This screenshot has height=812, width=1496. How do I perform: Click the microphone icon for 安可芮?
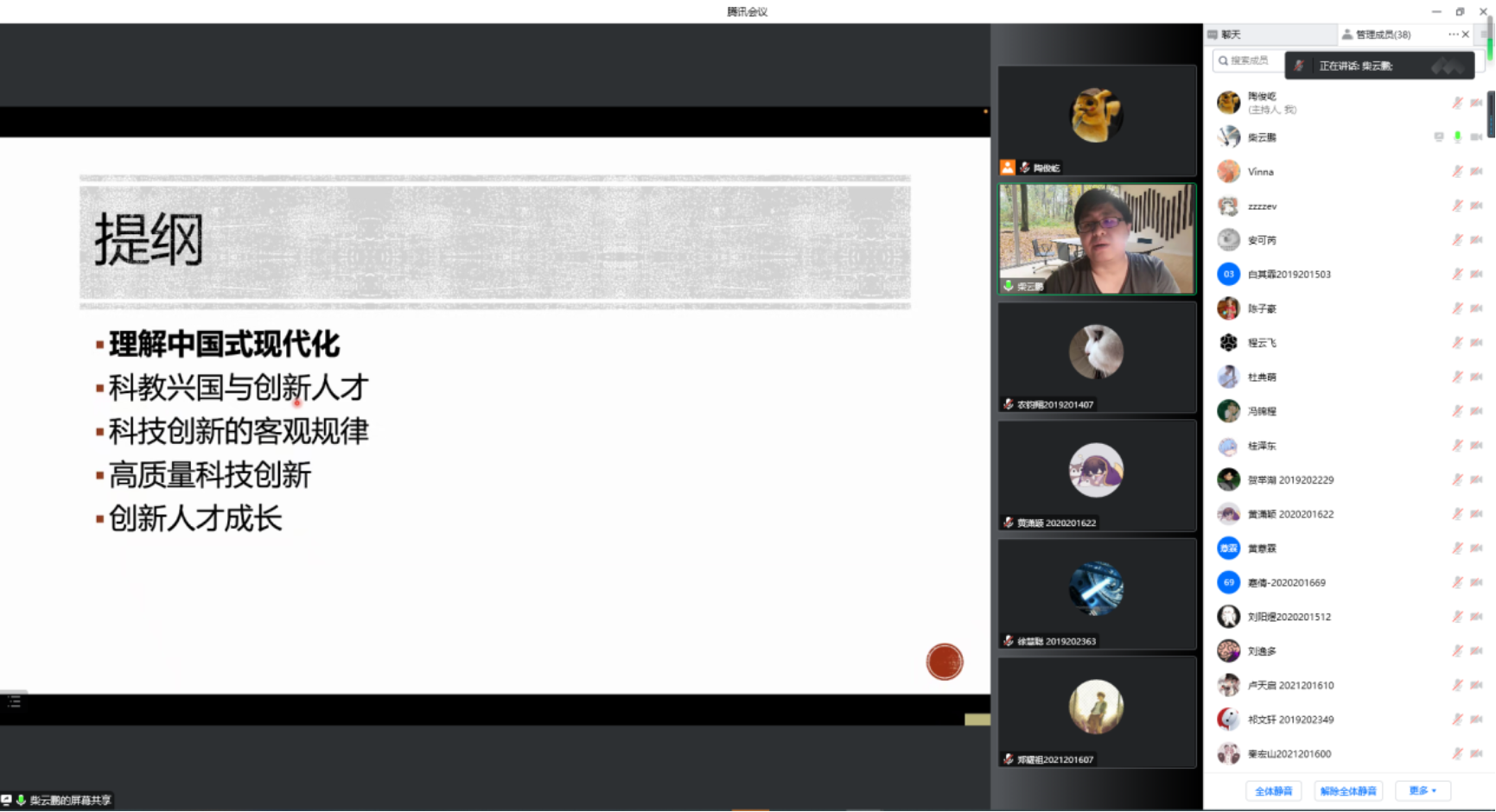click(1457, 240)
